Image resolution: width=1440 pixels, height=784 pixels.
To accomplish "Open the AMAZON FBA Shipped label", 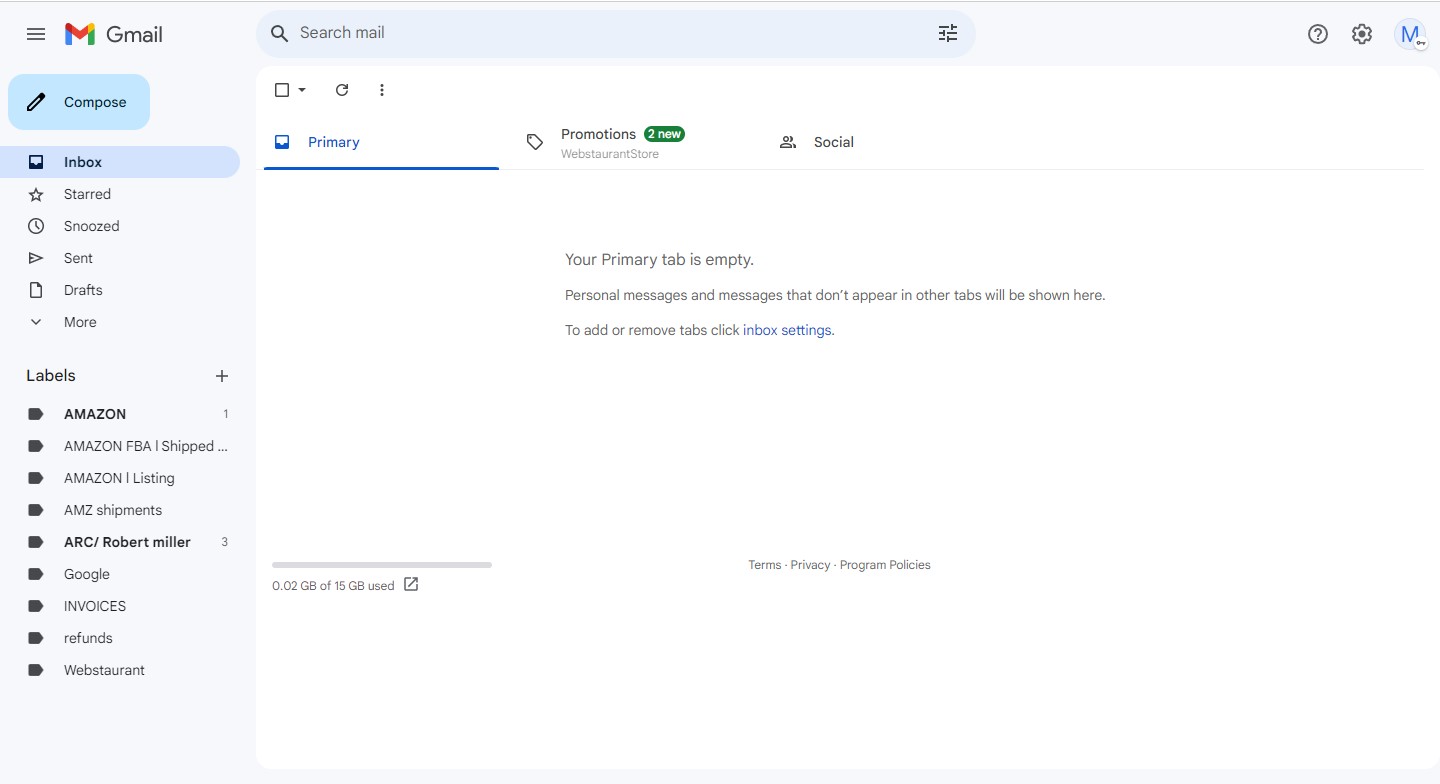I will pos(120,446).
